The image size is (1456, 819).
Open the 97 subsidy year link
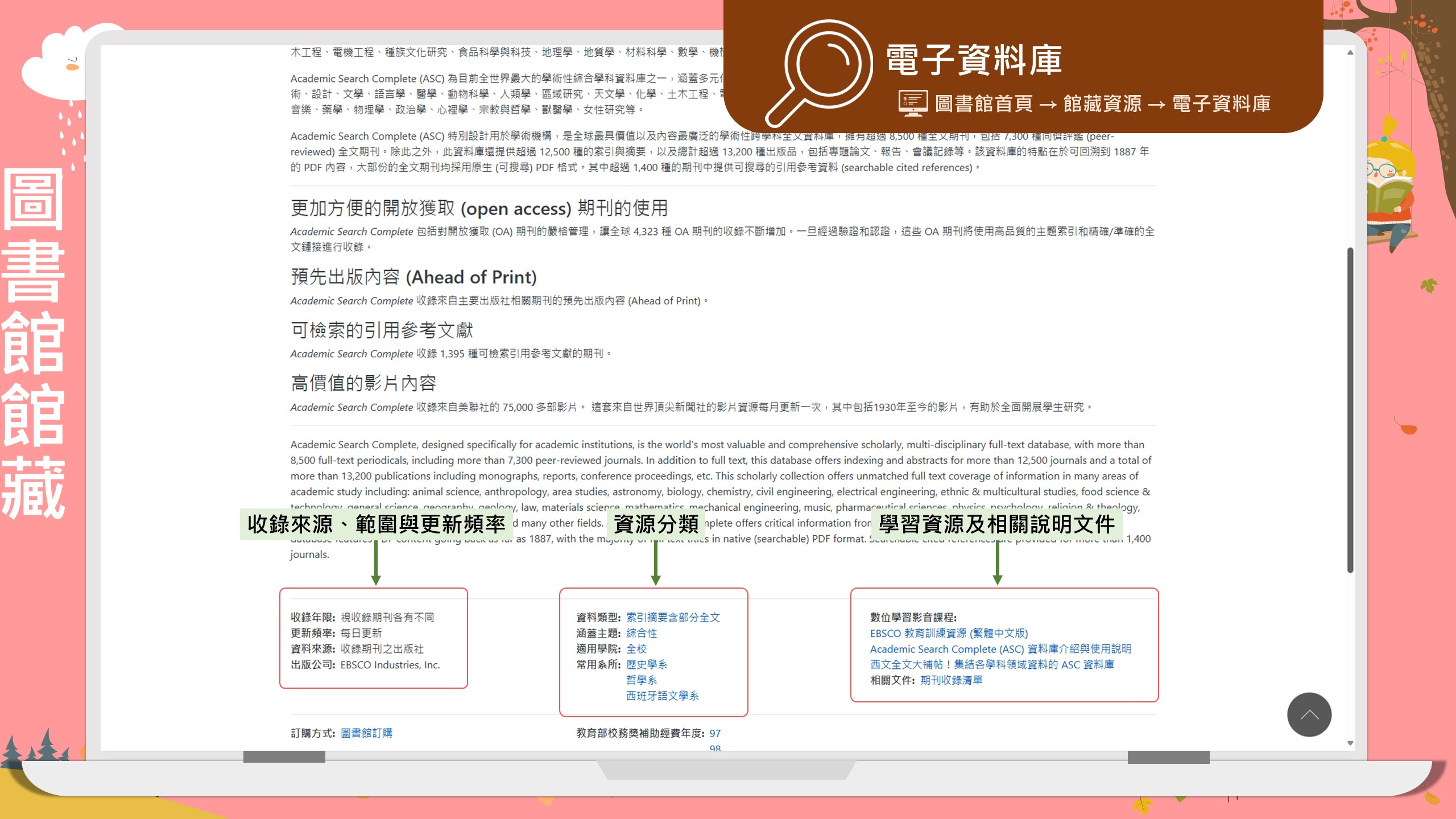[x=715, y=734]
